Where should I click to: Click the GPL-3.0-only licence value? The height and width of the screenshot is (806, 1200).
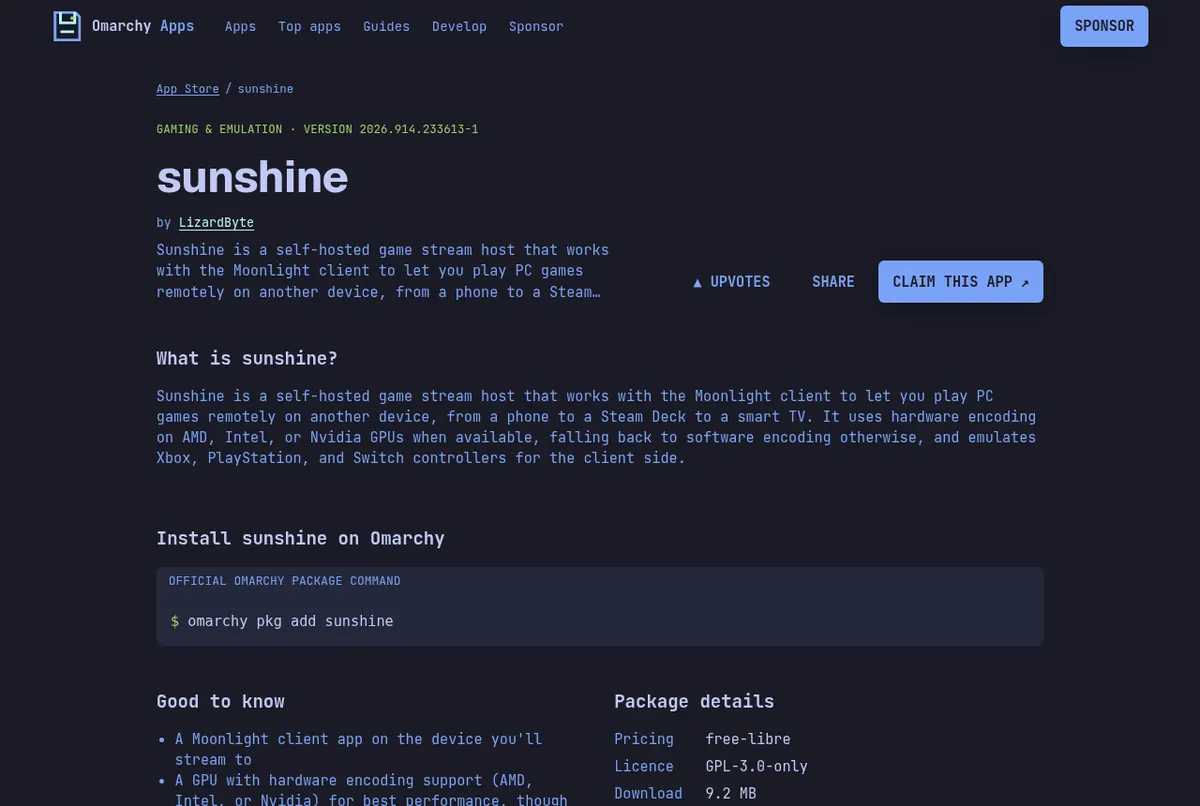[x=756, y=766]
